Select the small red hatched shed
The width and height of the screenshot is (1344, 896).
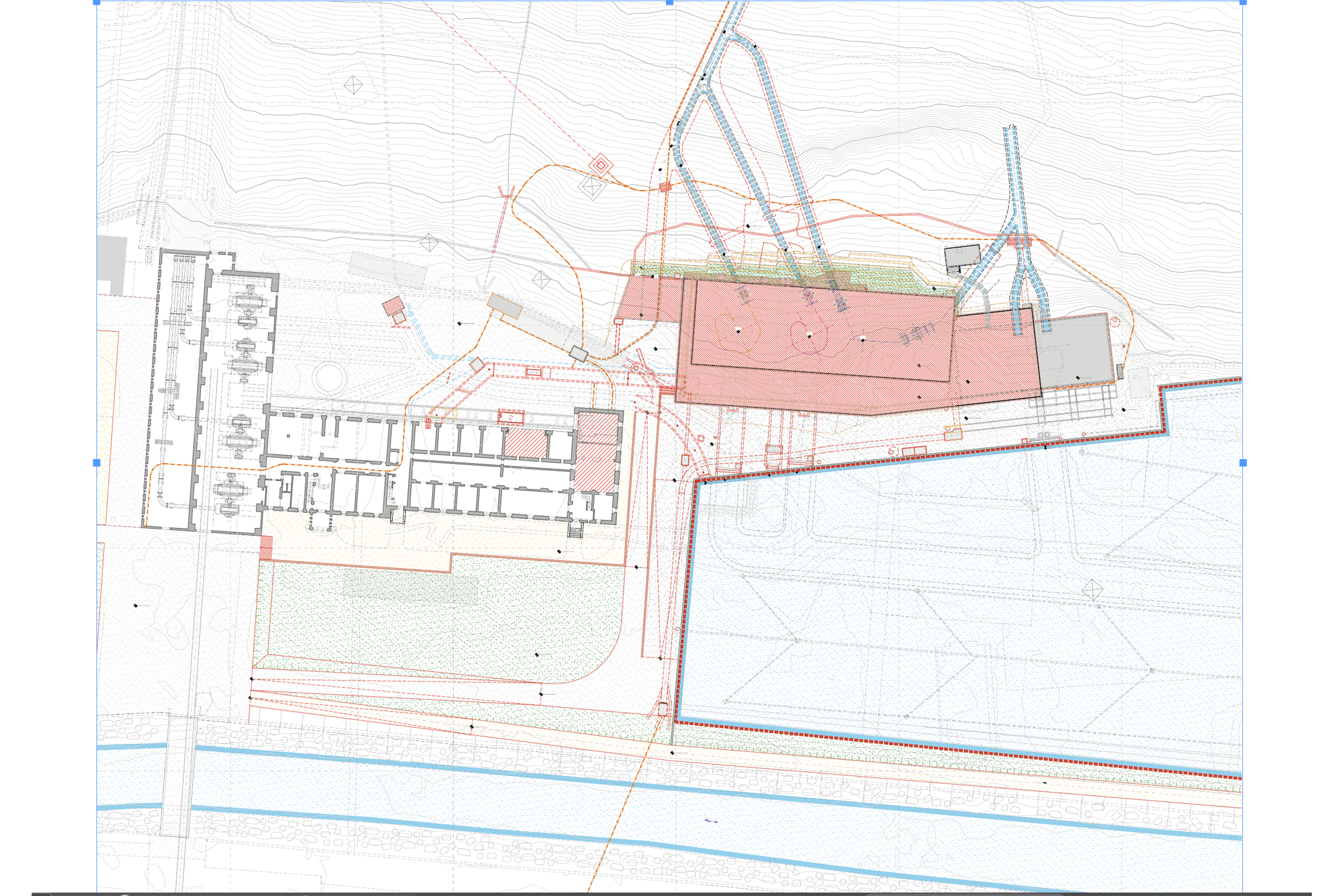click(393, 305)
